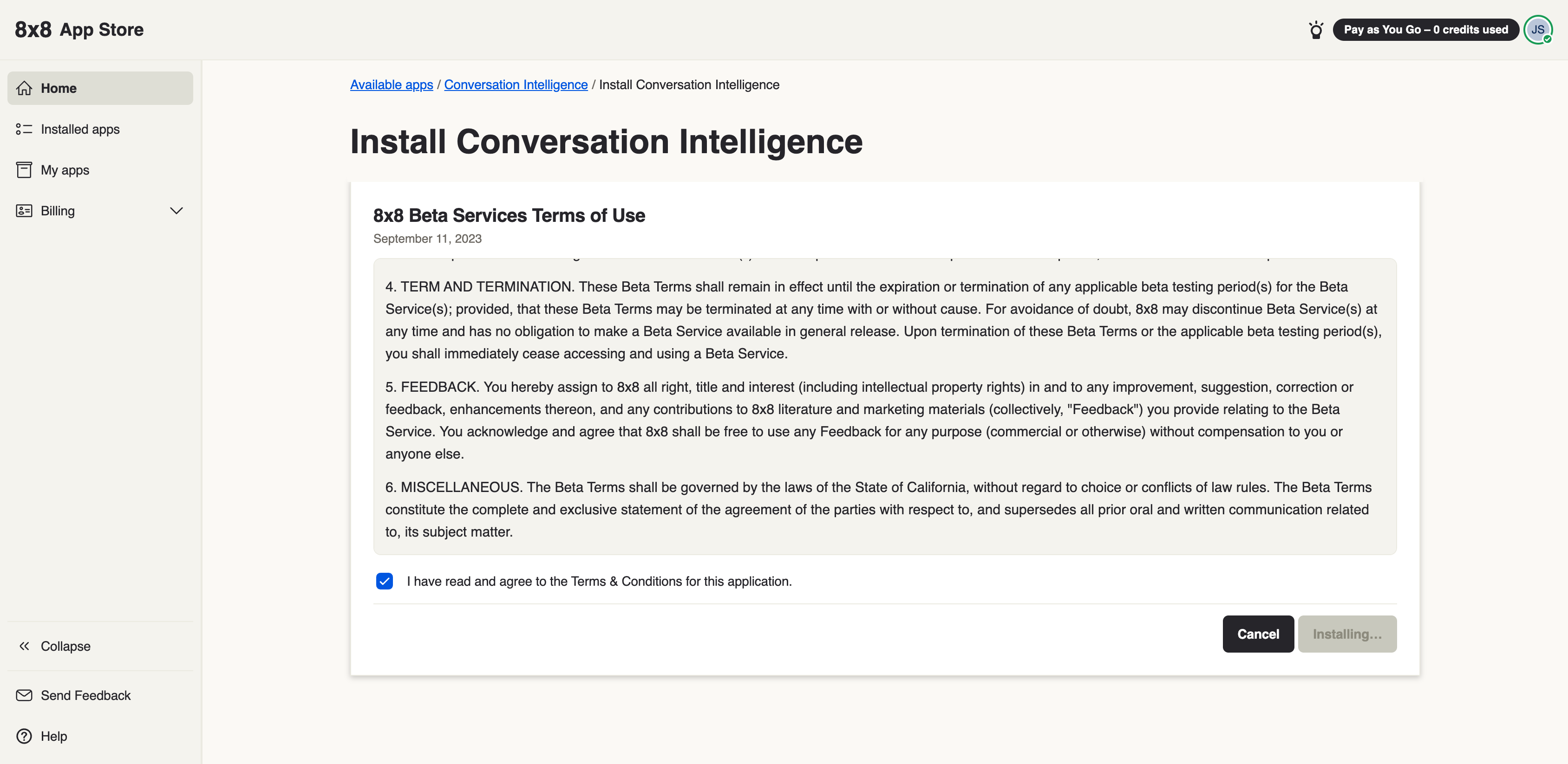This screenshot has width=1568, height=764.
Task: Click the Available apps breadcrumb link
Action: pyautogui.click(x=392, y=84)
